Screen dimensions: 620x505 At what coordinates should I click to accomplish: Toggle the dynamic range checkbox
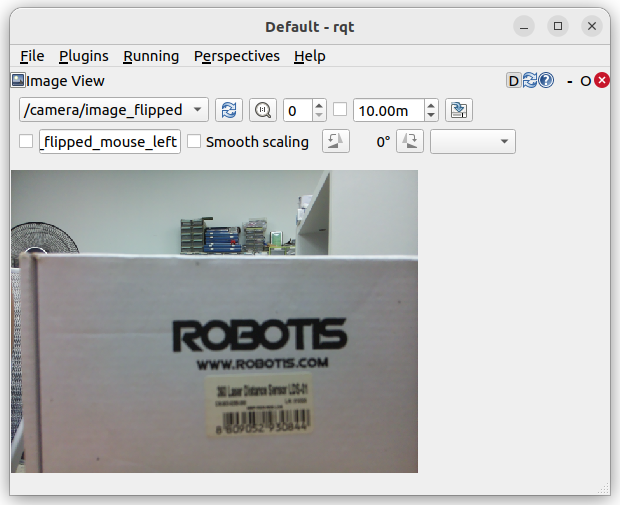(x=340, y=110)
